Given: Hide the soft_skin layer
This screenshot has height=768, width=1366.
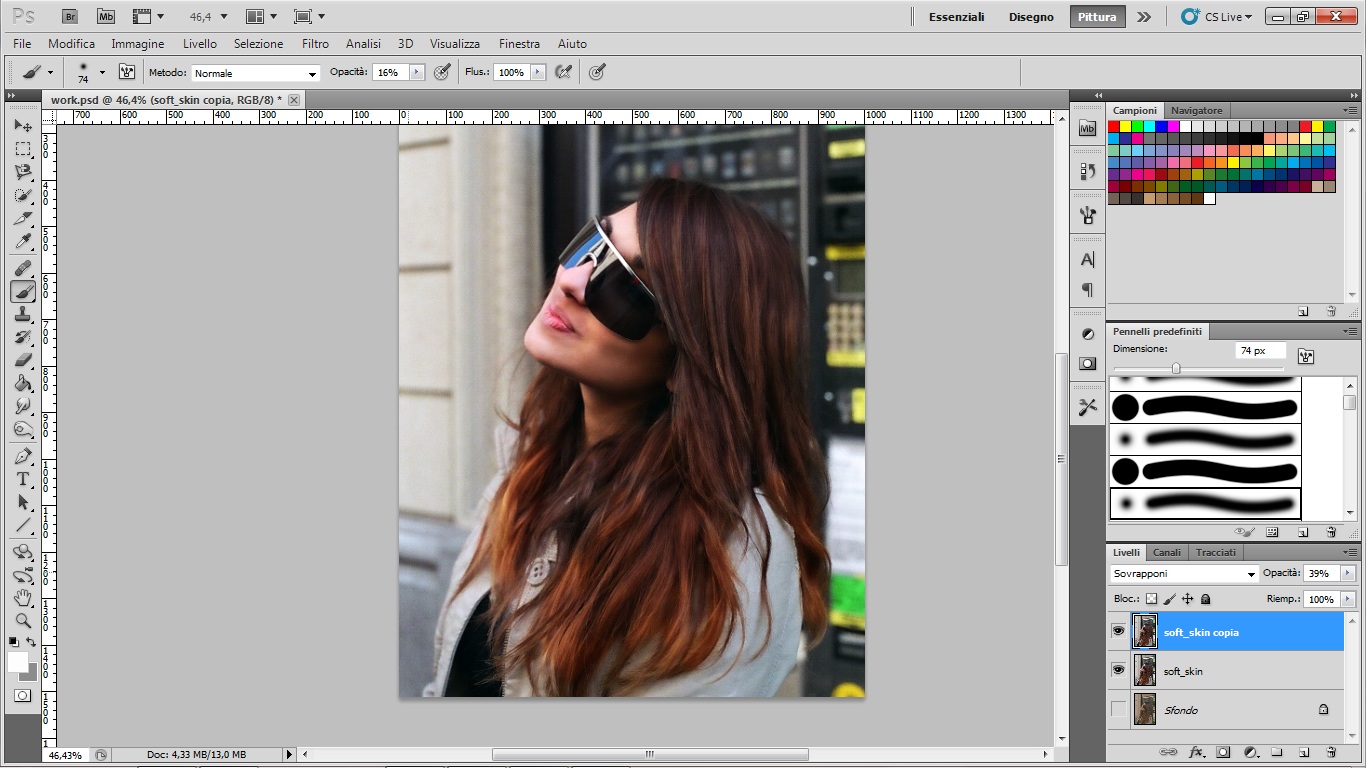Looking at the screenshot, I should tap(1118, 670).
